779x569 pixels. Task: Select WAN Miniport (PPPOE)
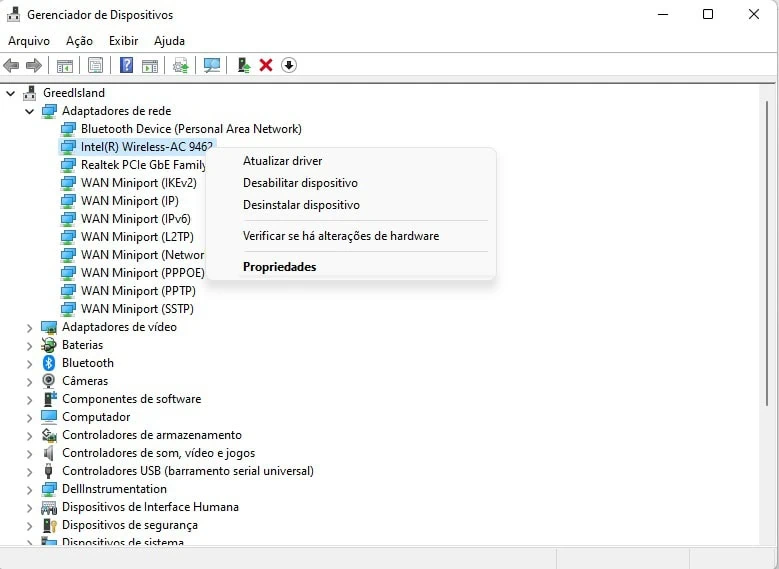(143, 273)
